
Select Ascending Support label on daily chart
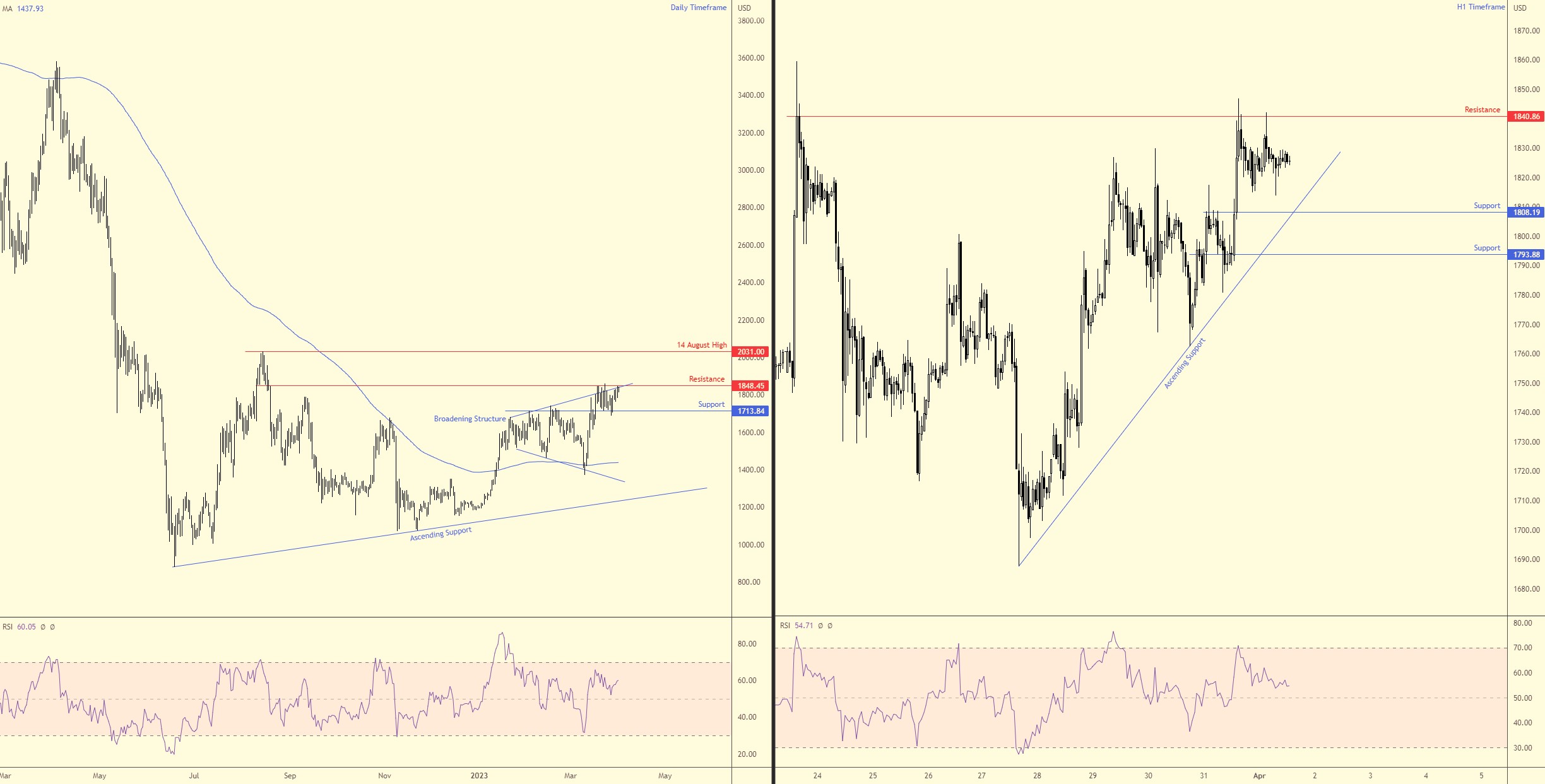pyautogui.click(x=441, y=534)
